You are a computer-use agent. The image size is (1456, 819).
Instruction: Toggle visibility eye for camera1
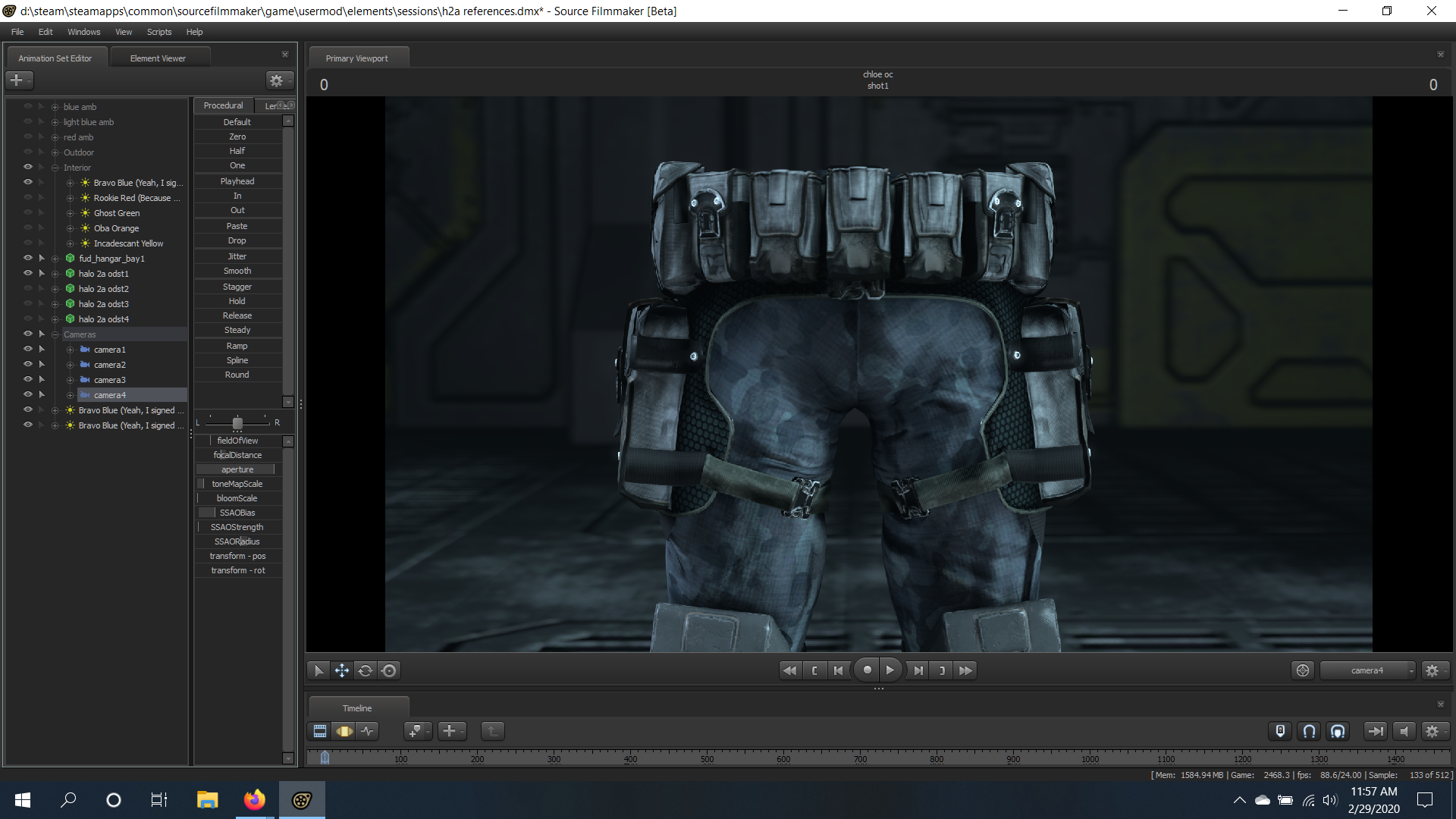pos(28,349)
